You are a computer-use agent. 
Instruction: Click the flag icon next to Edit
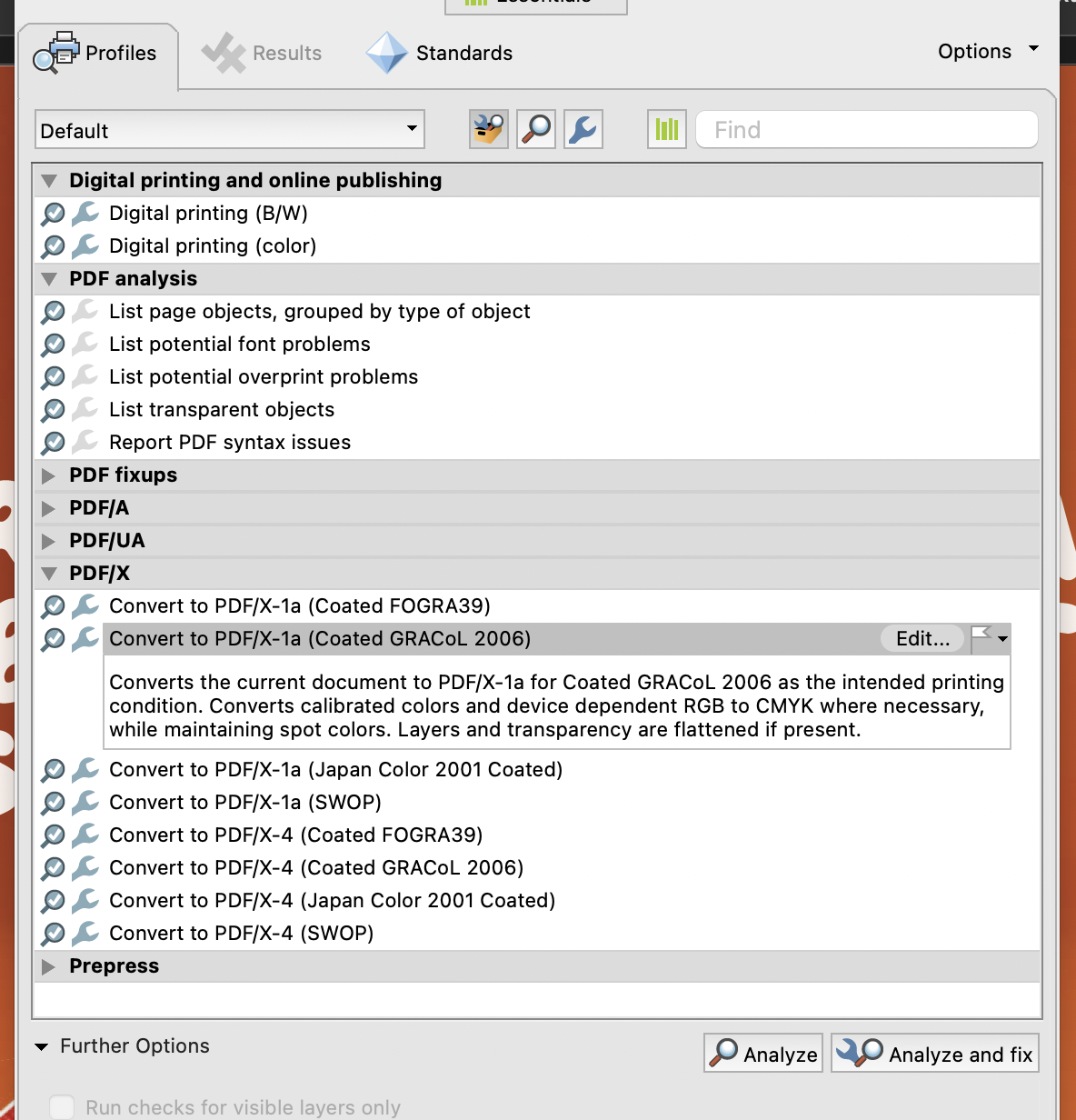click(983, 638)
